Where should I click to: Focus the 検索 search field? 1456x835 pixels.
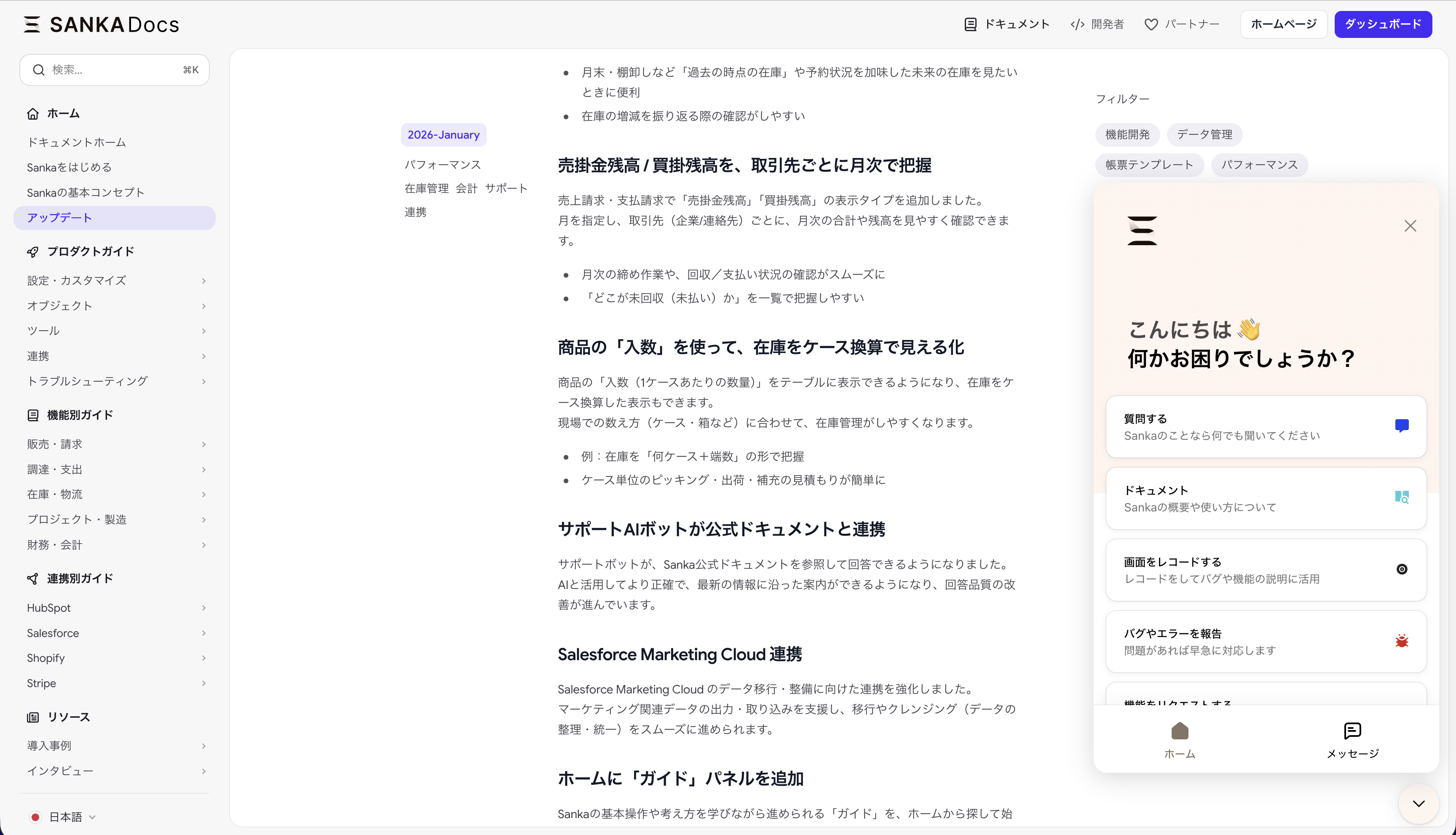coord(114,70)
